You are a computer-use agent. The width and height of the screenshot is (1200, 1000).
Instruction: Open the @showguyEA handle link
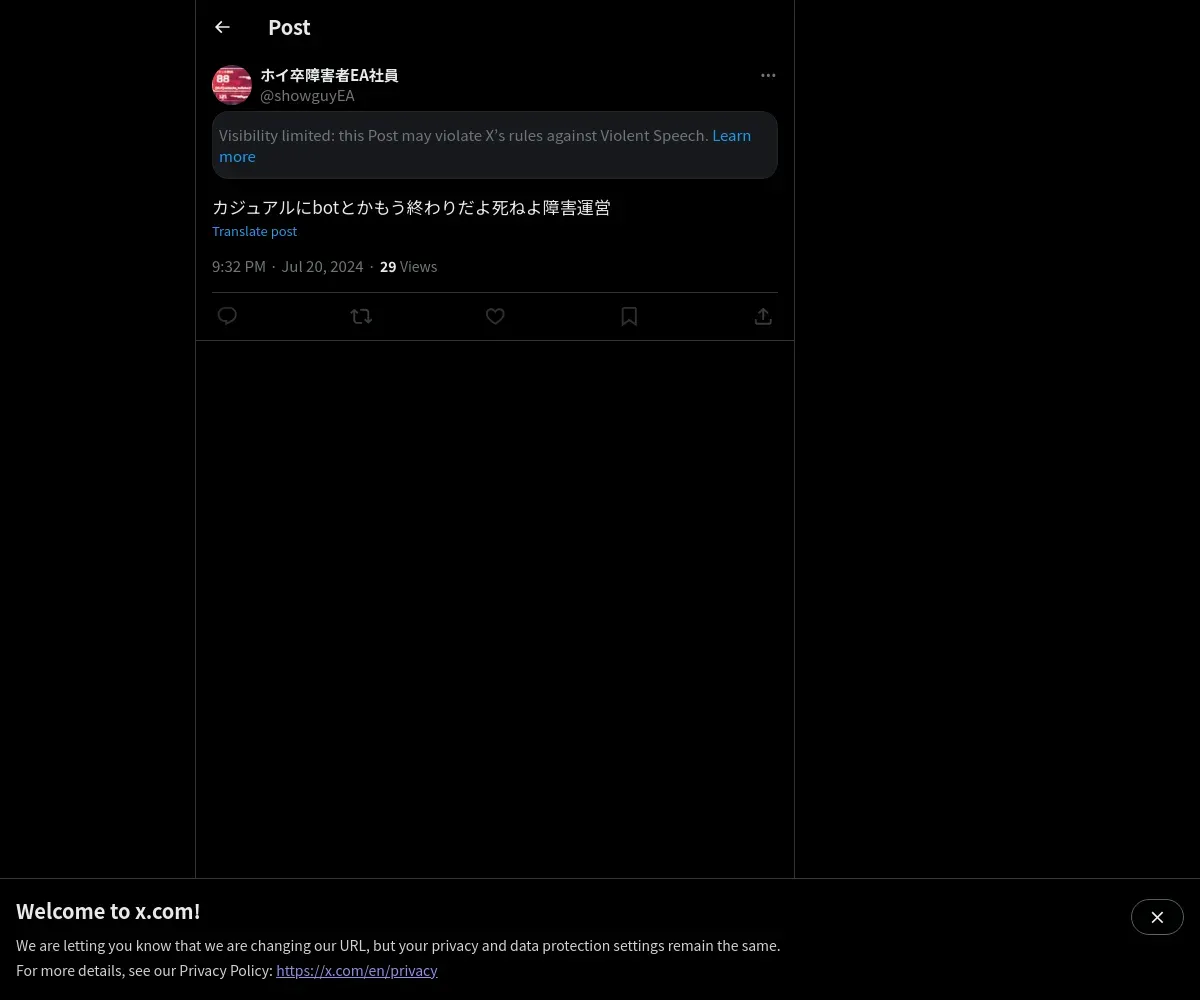[x=307, y=96]
